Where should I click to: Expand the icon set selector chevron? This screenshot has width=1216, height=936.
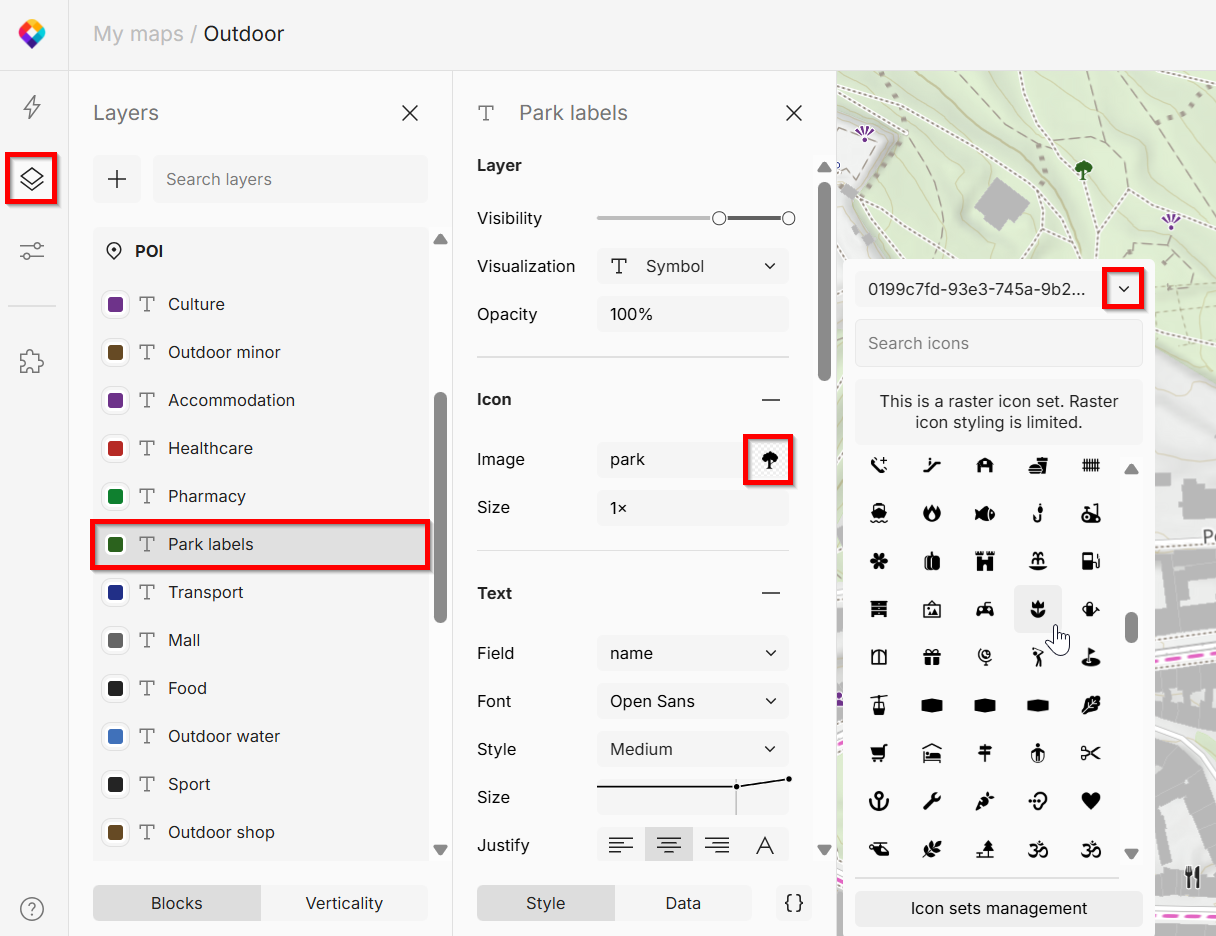[1124, 290]
